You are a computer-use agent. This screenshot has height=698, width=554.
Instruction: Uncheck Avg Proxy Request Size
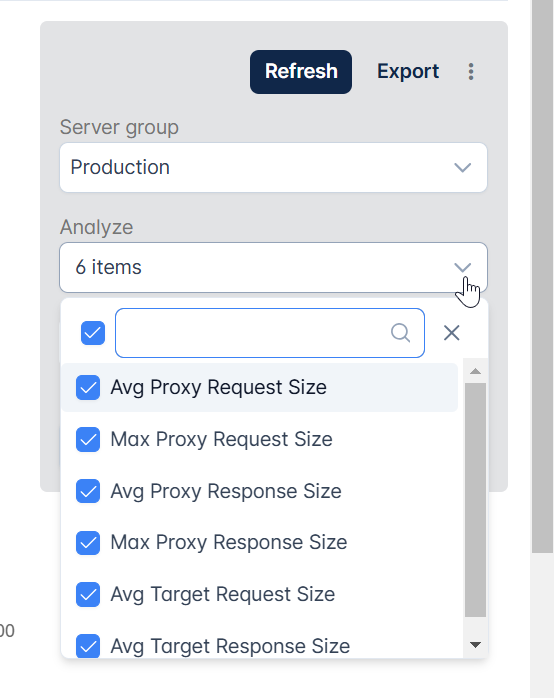click(88, 387)
